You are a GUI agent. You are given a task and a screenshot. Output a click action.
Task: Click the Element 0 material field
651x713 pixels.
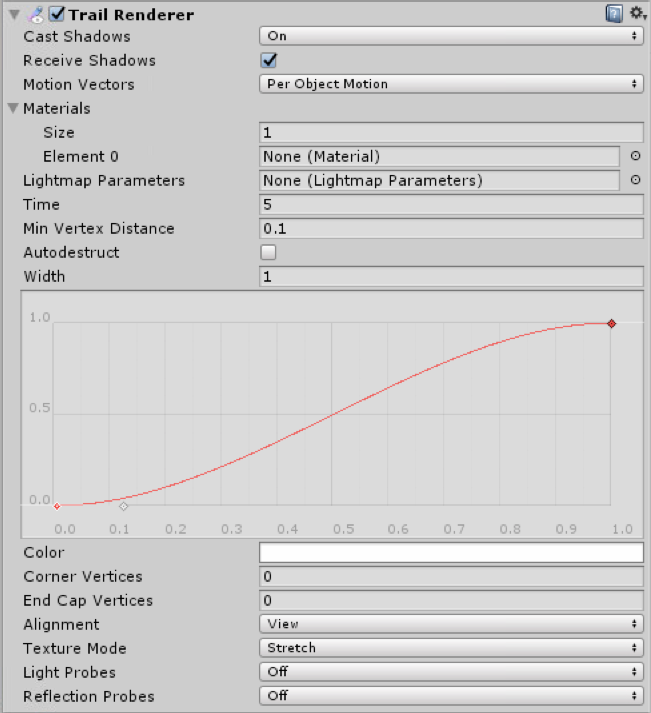439,156
